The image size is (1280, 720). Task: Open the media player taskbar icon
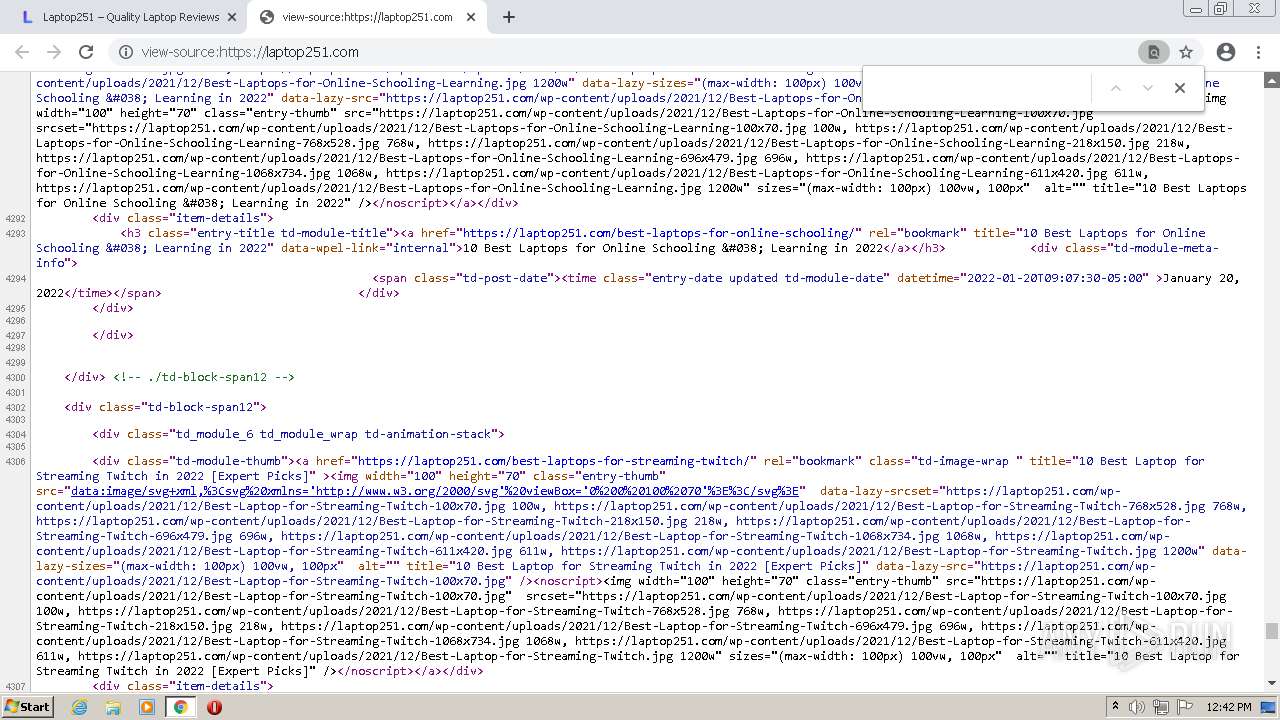tap(147, 707)
